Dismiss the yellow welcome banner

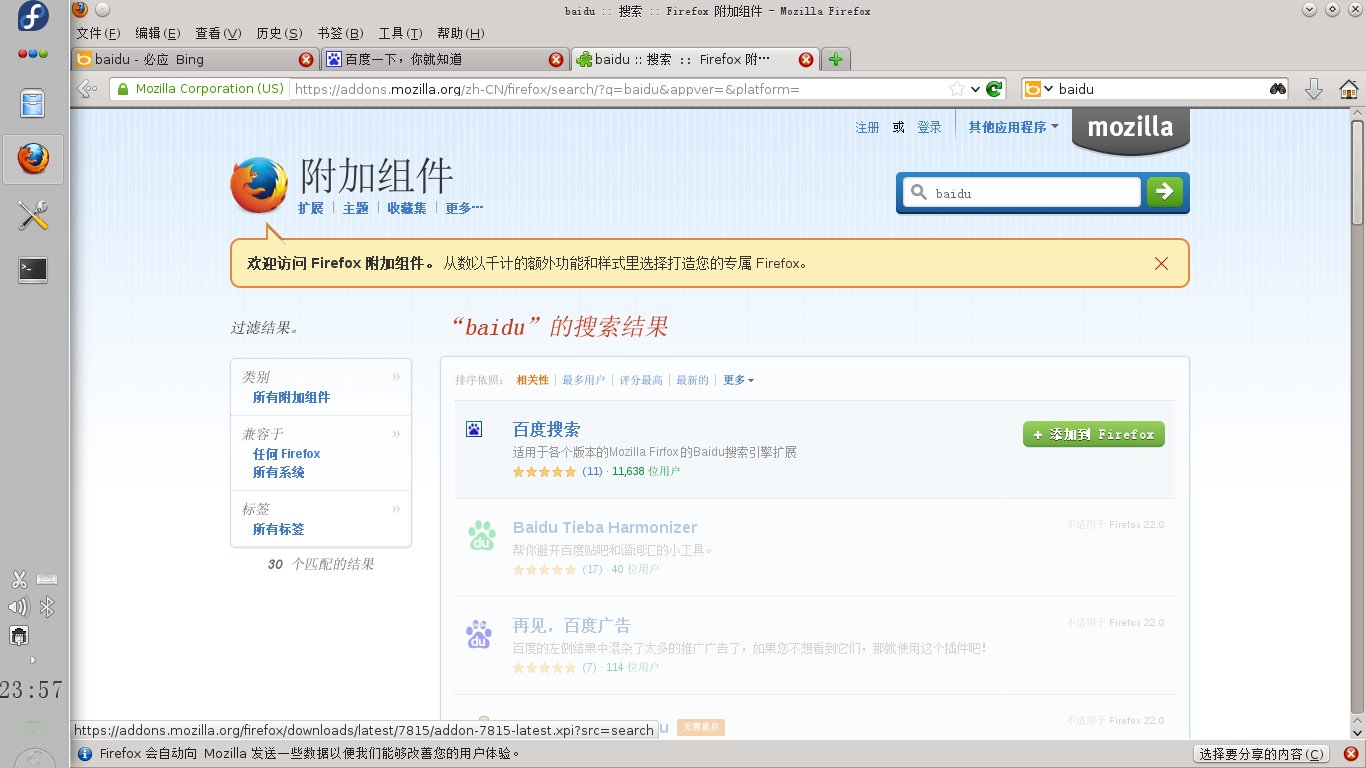click(1161, 264)
